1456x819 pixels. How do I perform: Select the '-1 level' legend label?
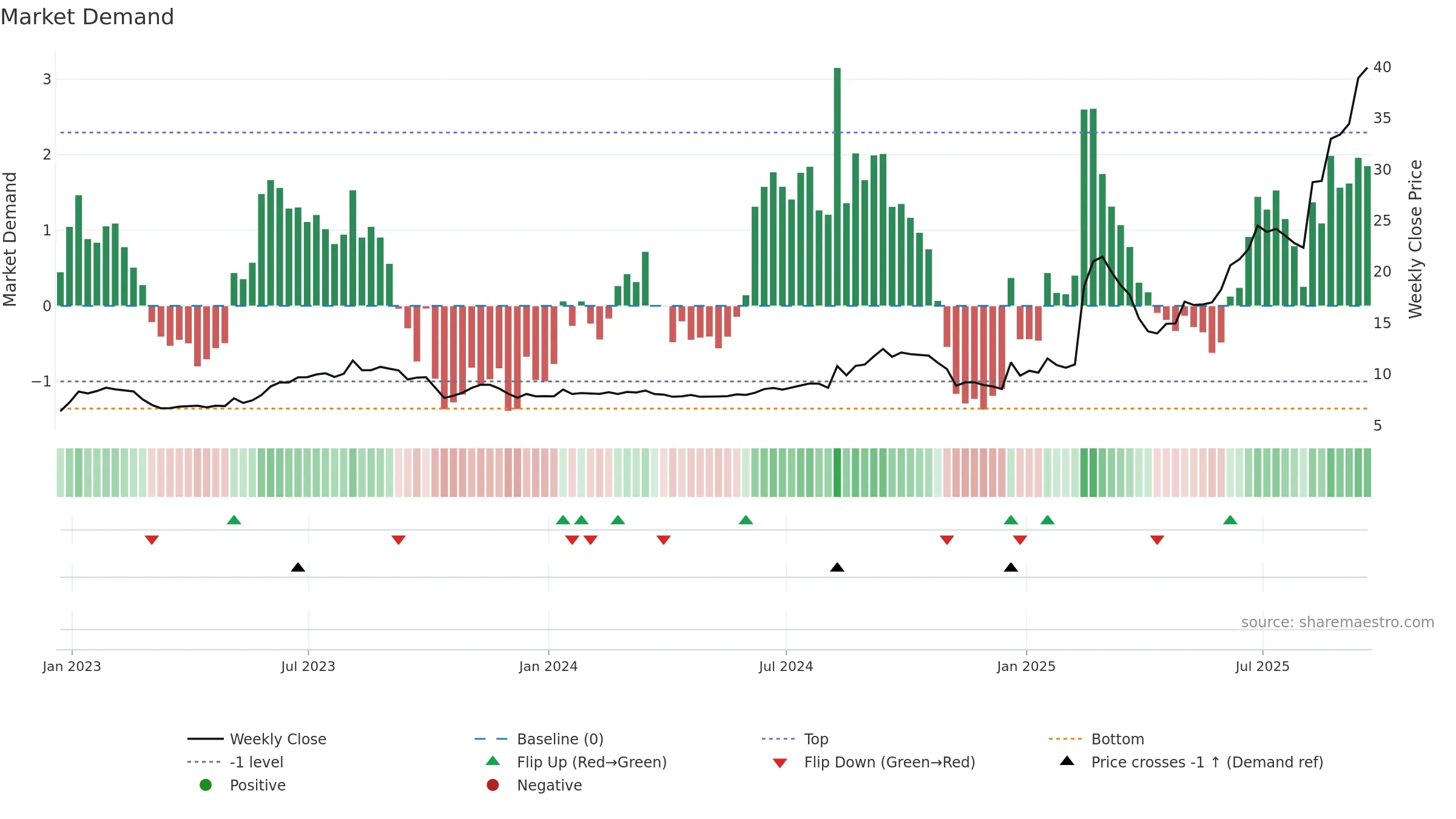pyautogui.click(x=257, y=762)
